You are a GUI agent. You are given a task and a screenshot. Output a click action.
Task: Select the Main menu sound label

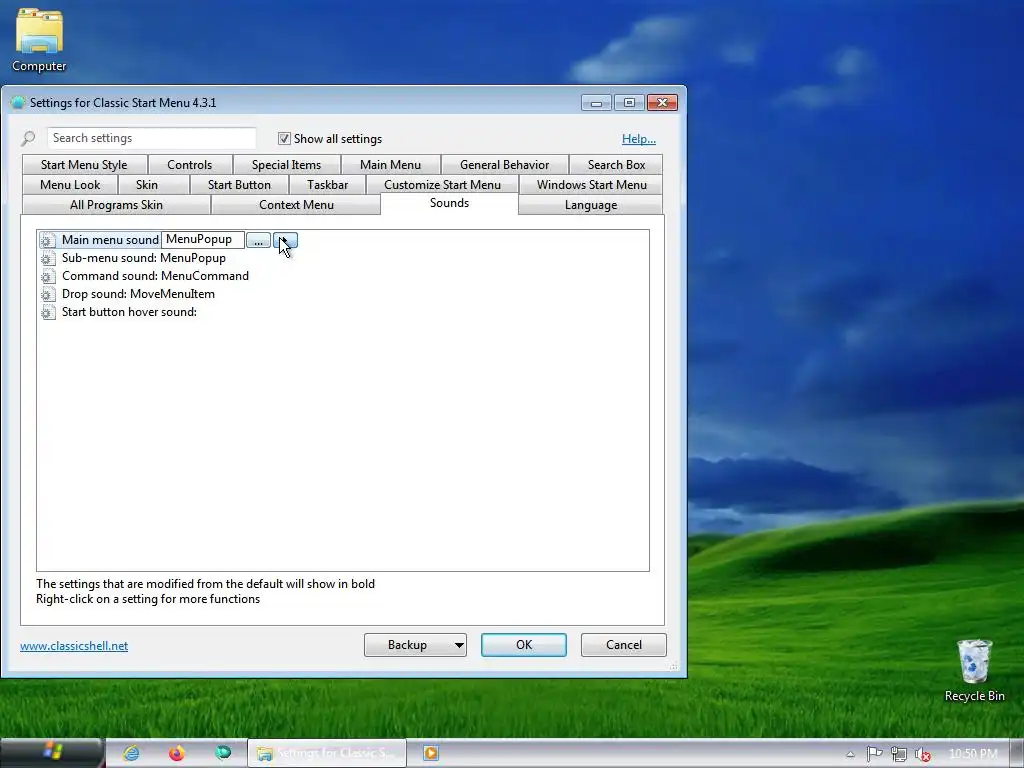click(110, 240)
